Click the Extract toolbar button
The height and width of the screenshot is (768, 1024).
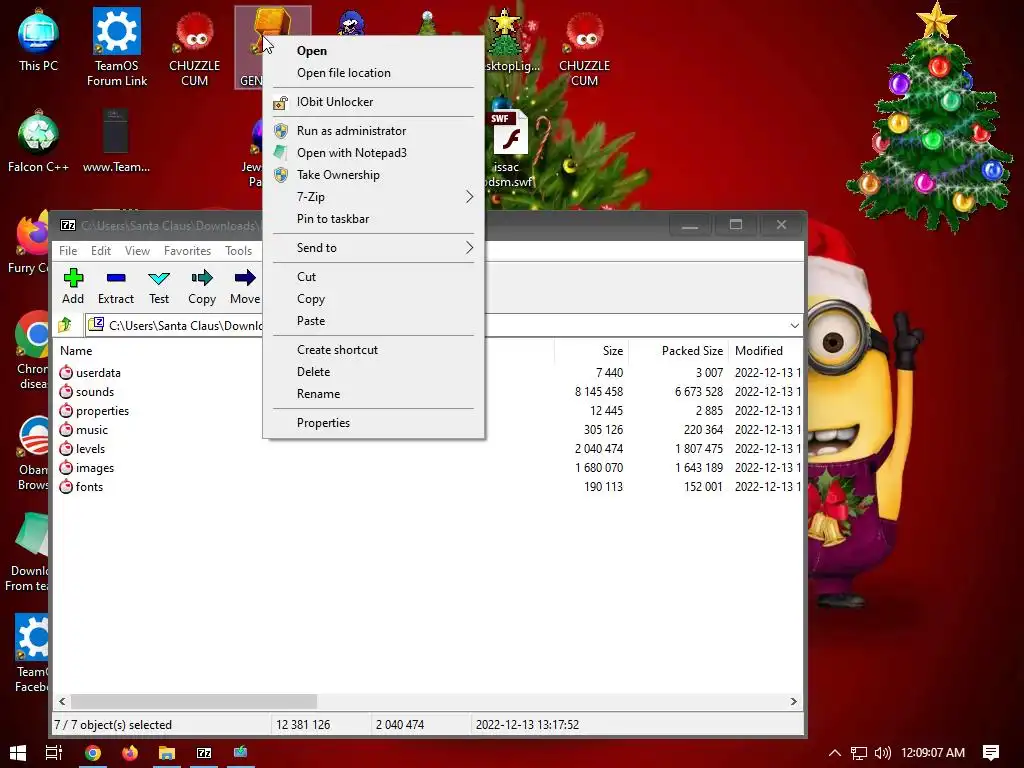tap(116, 287)
